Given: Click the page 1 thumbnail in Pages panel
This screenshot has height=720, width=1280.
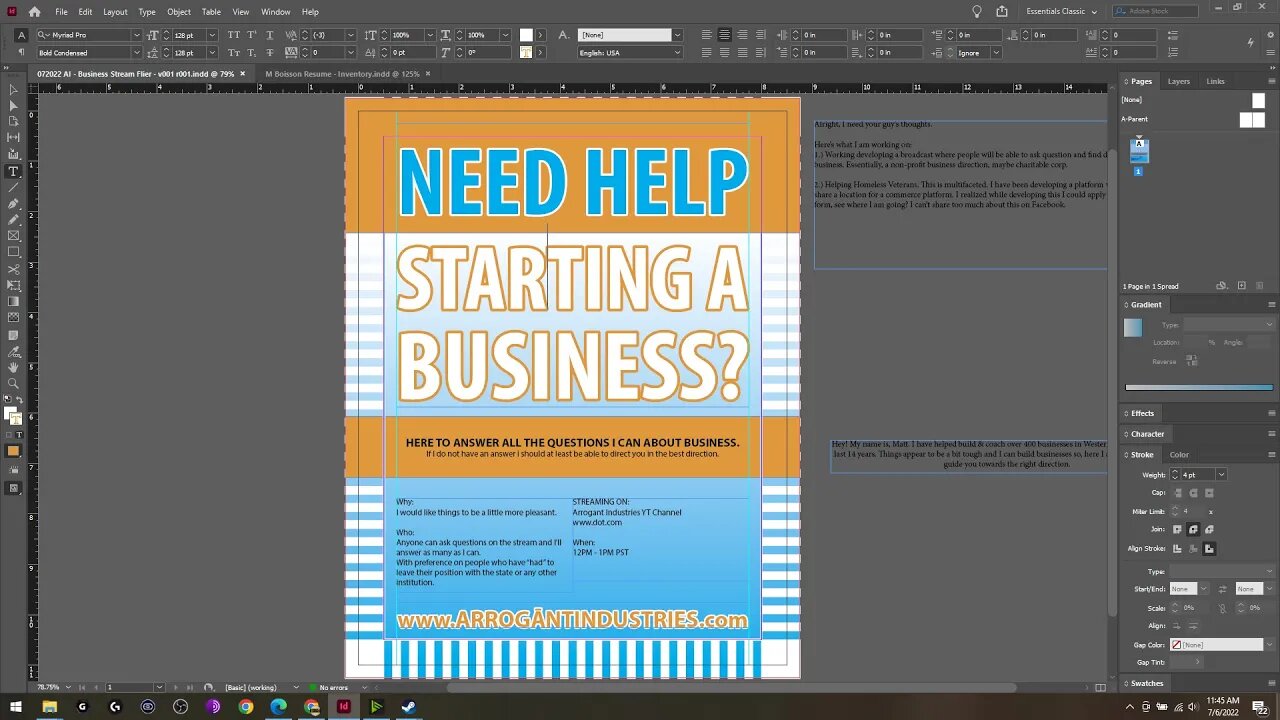Looking at the screenshot, I should coord(1139,150).
